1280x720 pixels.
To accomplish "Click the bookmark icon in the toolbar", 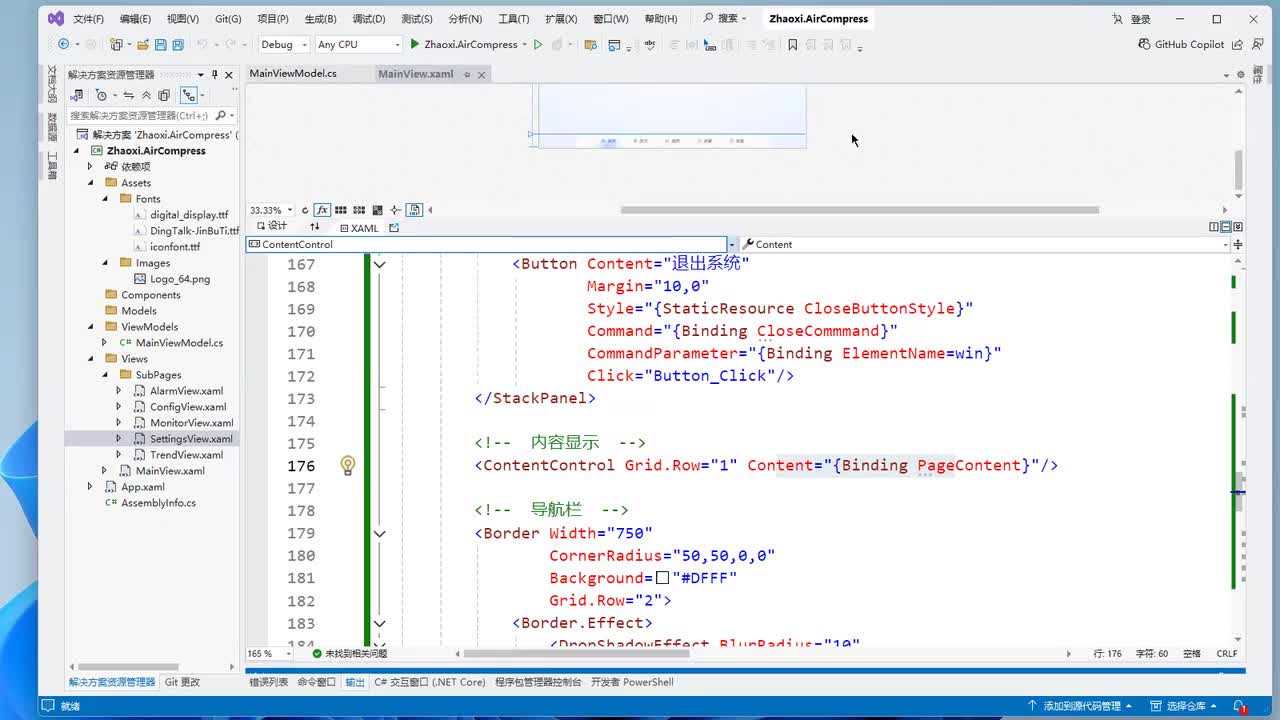I will [x=793, y=45].
